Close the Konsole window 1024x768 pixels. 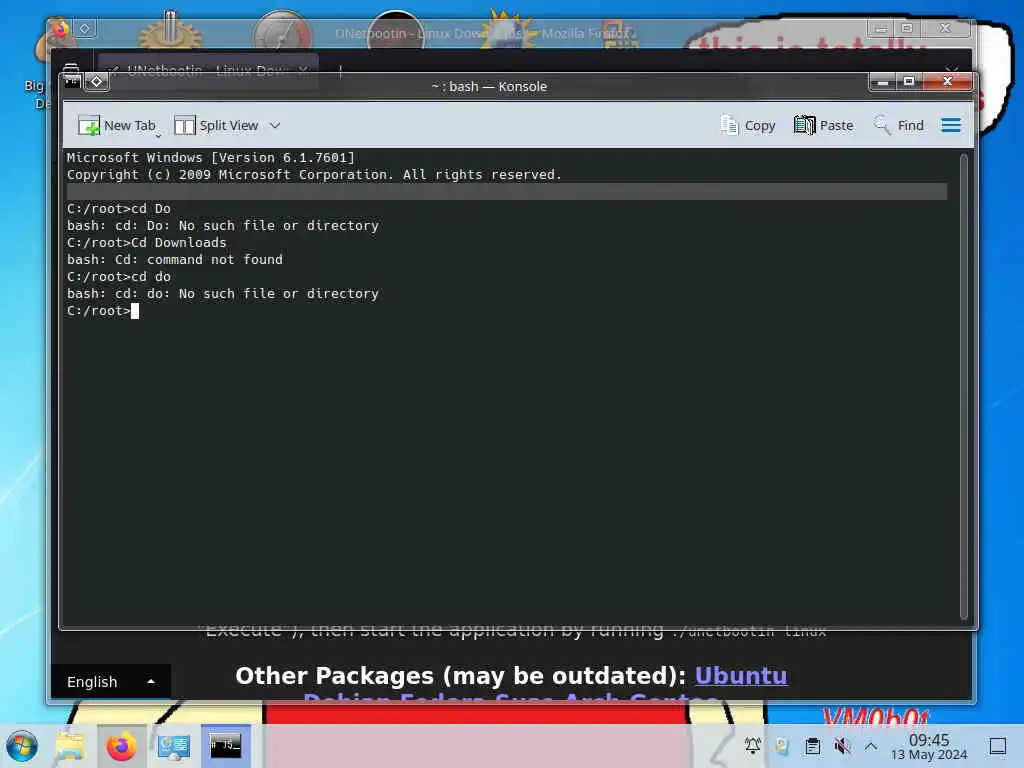948,82
